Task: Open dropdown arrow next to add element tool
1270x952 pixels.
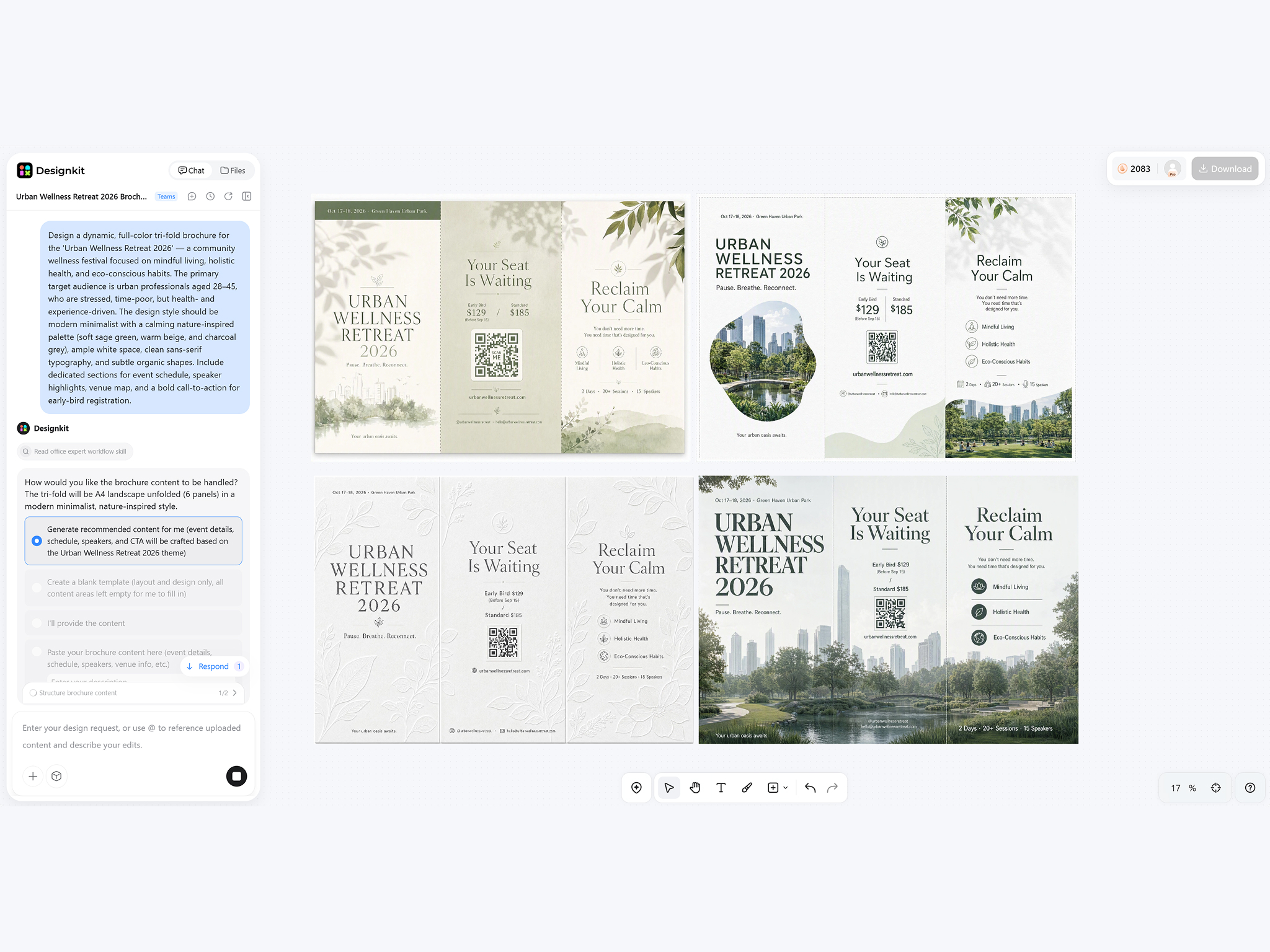Action: (786, 788)
